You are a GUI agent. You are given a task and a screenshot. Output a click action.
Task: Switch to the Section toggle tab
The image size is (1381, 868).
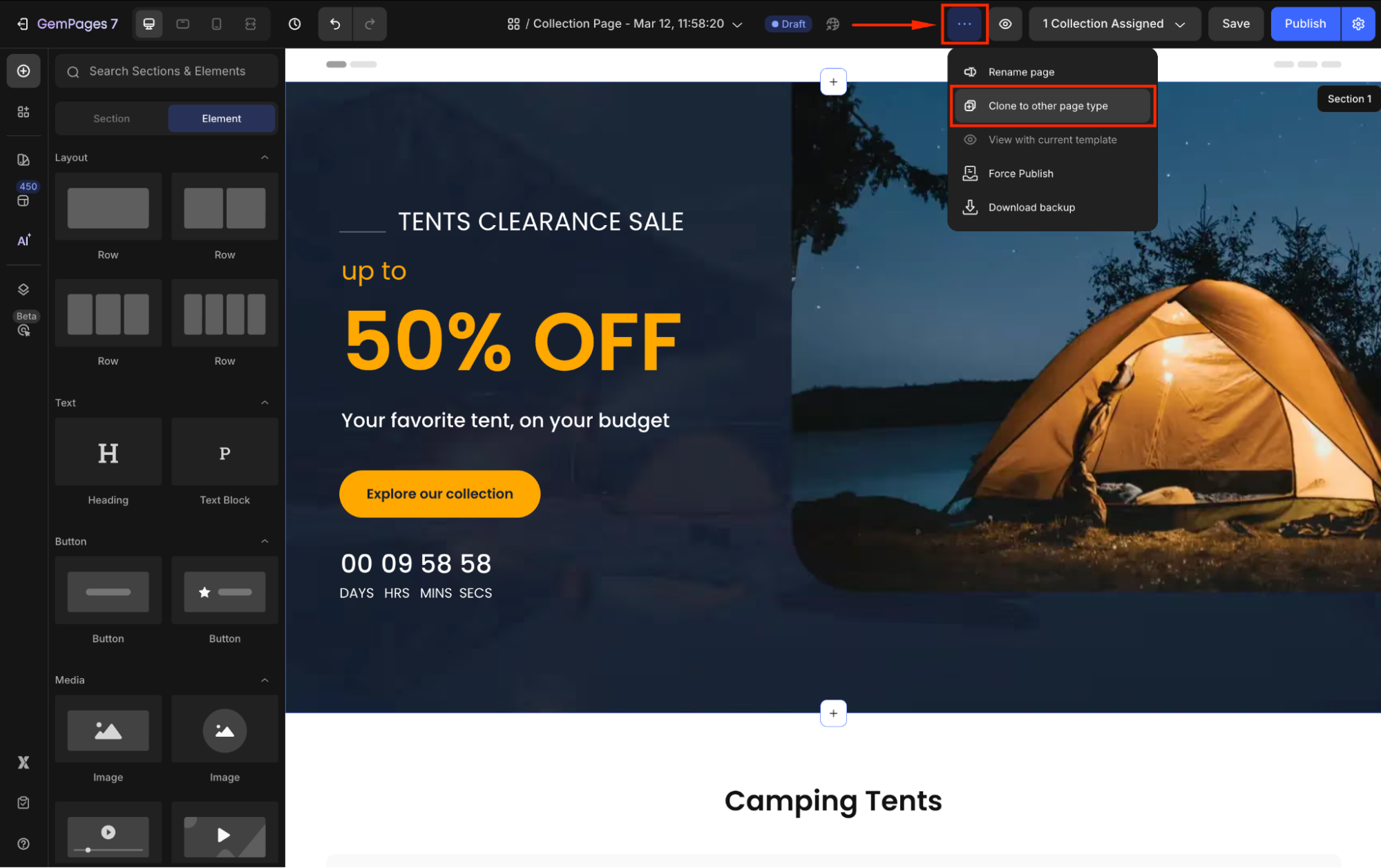(x=111, y=119)
